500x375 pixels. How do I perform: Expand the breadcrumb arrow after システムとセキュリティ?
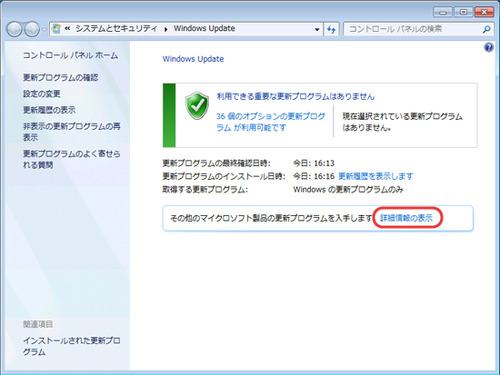click(x=166, y=29)
